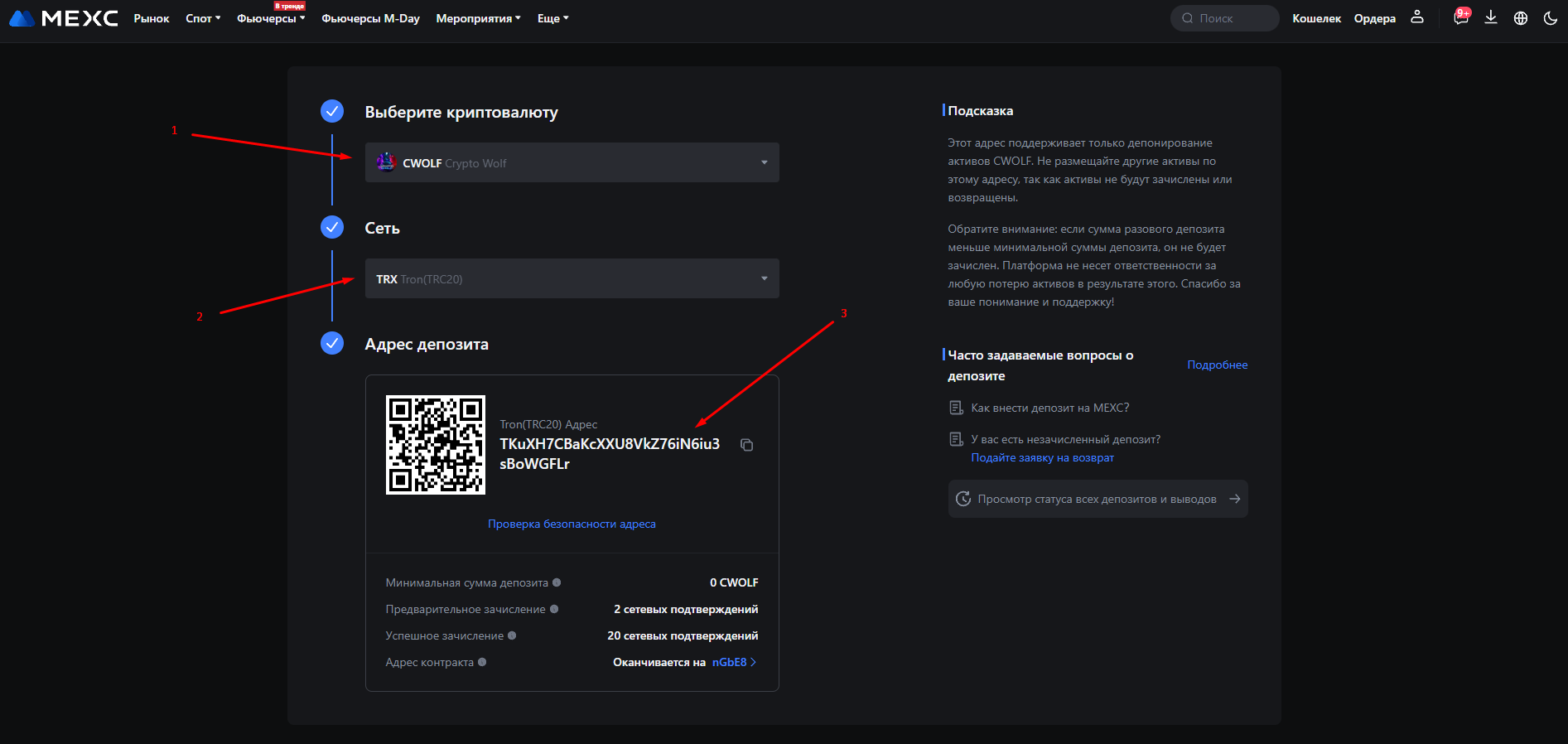Open Мероприятия menu
Viewport: 1568px width, 744px height.
[478, 18]
